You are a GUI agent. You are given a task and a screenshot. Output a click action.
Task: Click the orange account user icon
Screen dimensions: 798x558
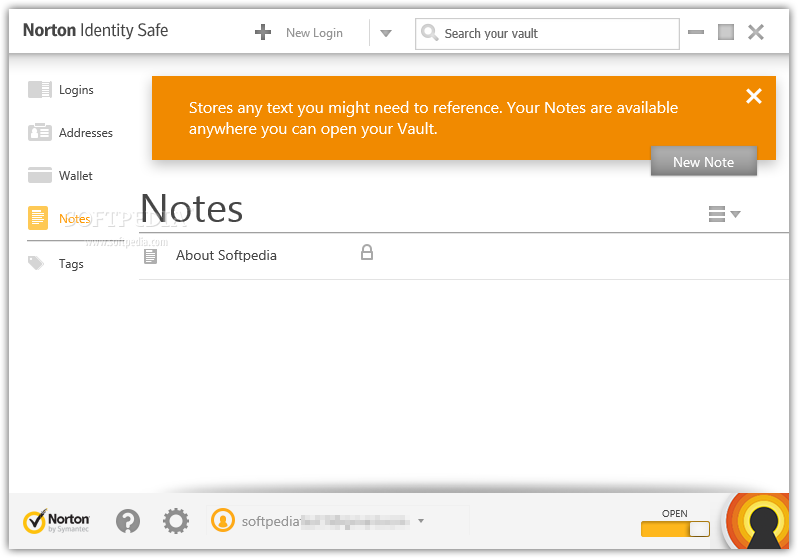pos(222,520)
